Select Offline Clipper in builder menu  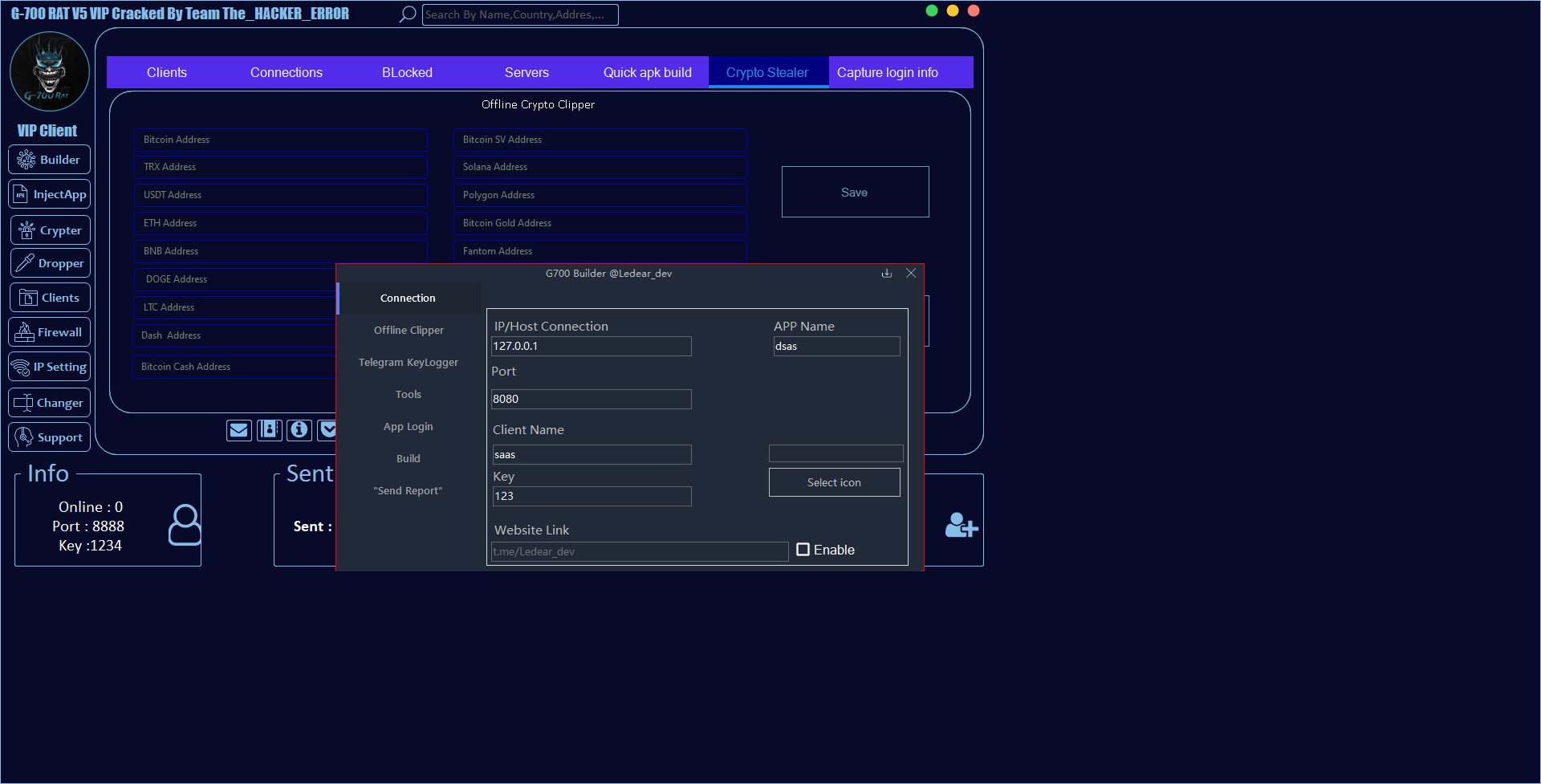(x=409, y=330)
